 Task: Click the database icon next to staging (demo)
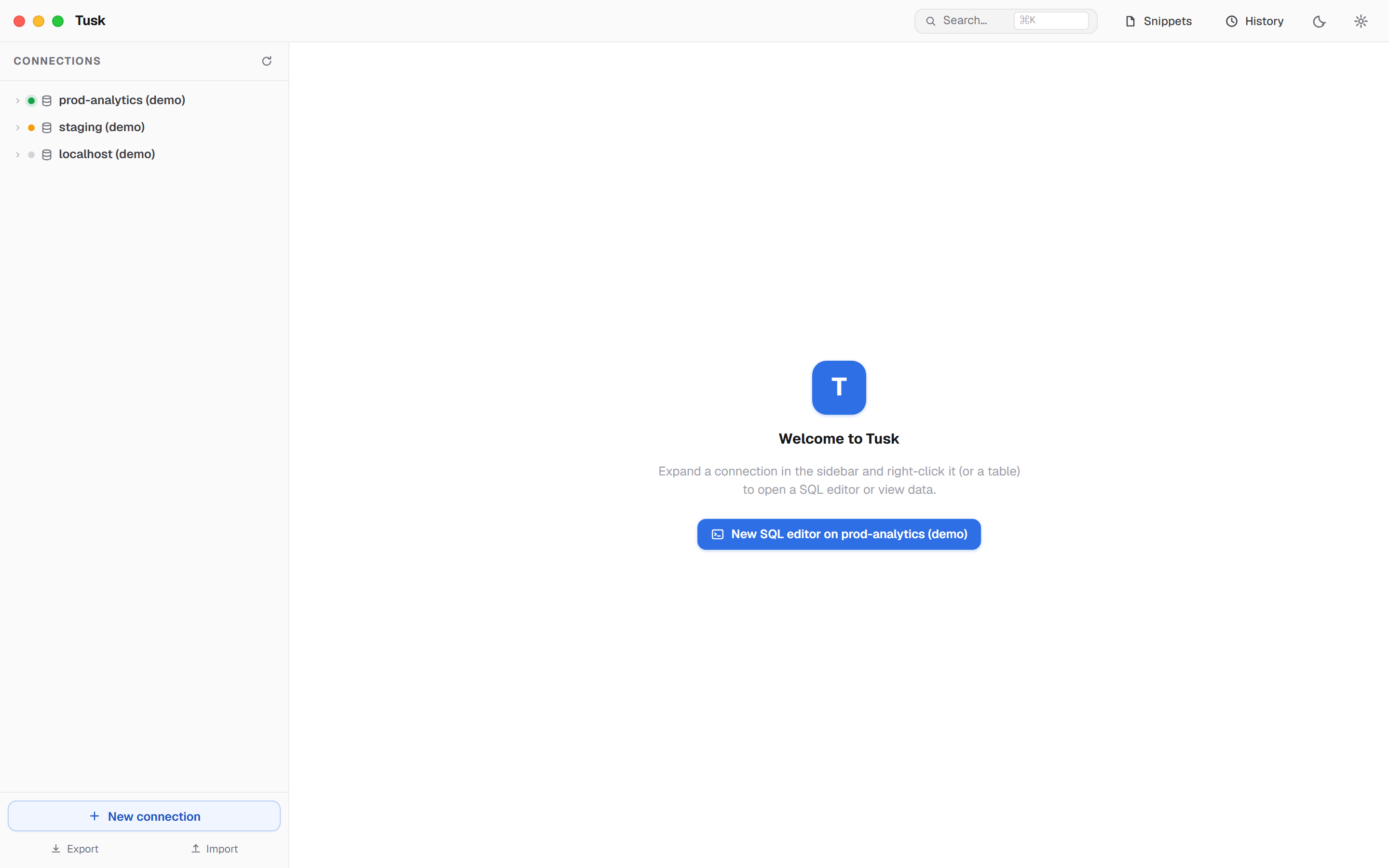point(47,127)
